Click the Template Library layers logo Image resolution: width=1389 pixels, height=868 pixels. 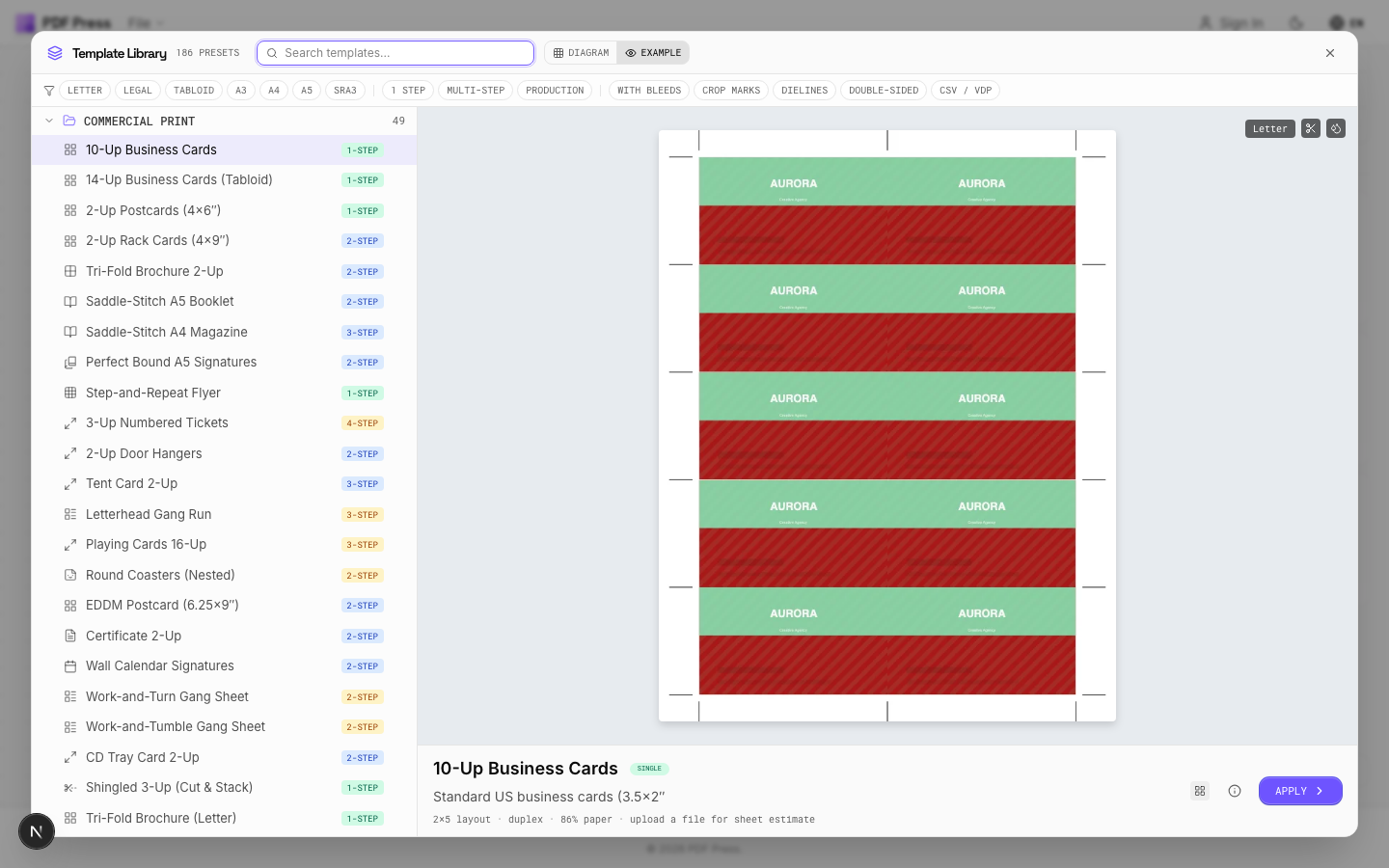click(x=55, y=53)
